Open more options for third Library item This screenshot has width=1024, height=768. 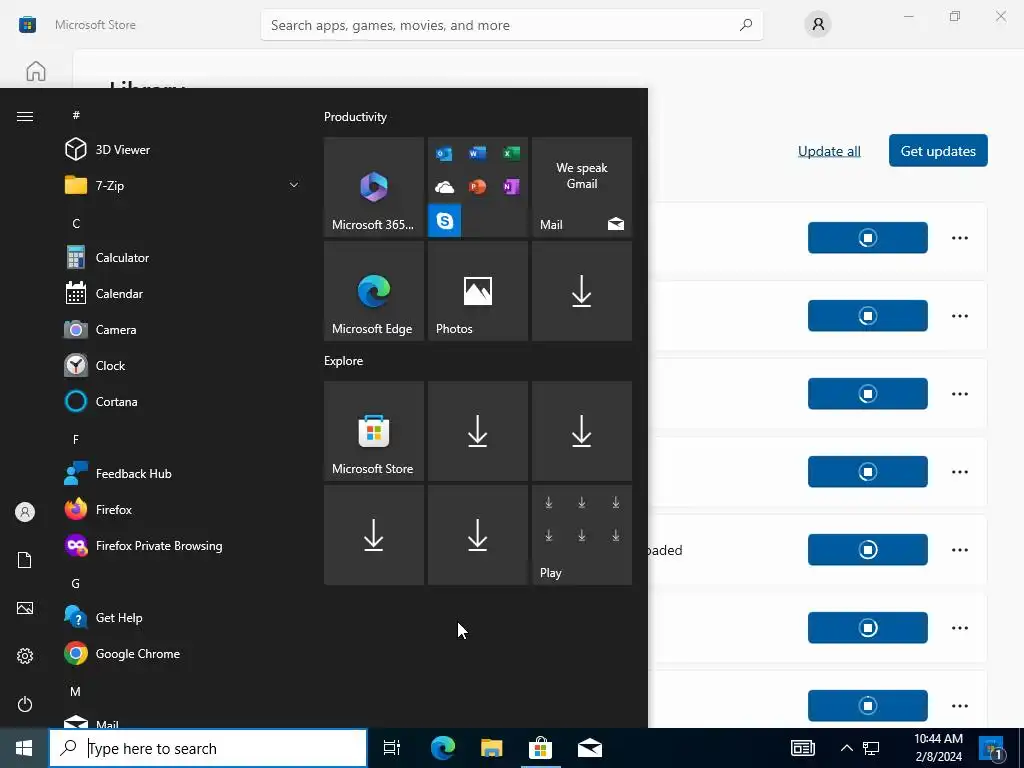pyautogui.click(x=960, y=394)
